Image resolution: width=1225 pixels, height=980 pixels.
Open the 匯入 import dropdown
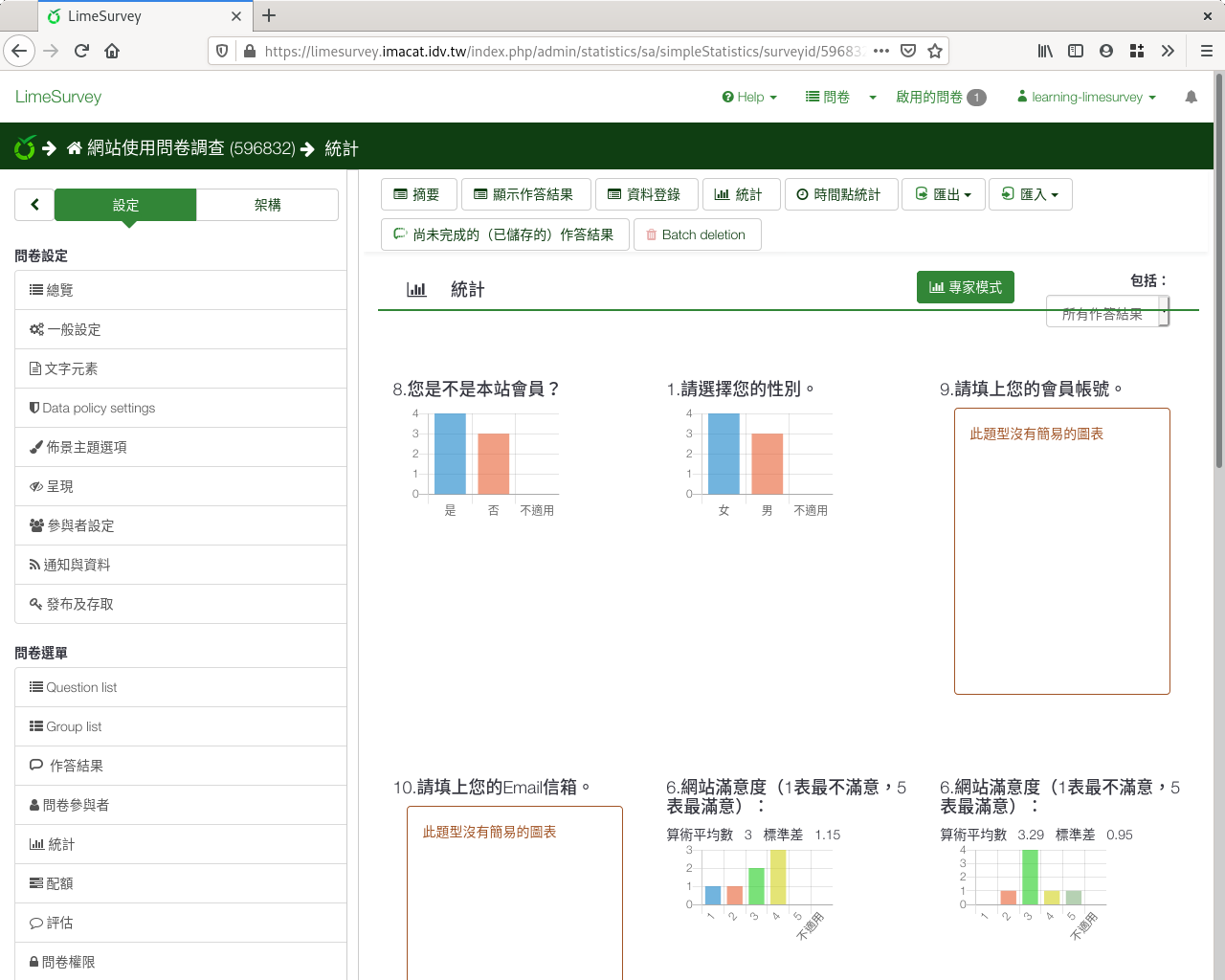[1031, 194]
